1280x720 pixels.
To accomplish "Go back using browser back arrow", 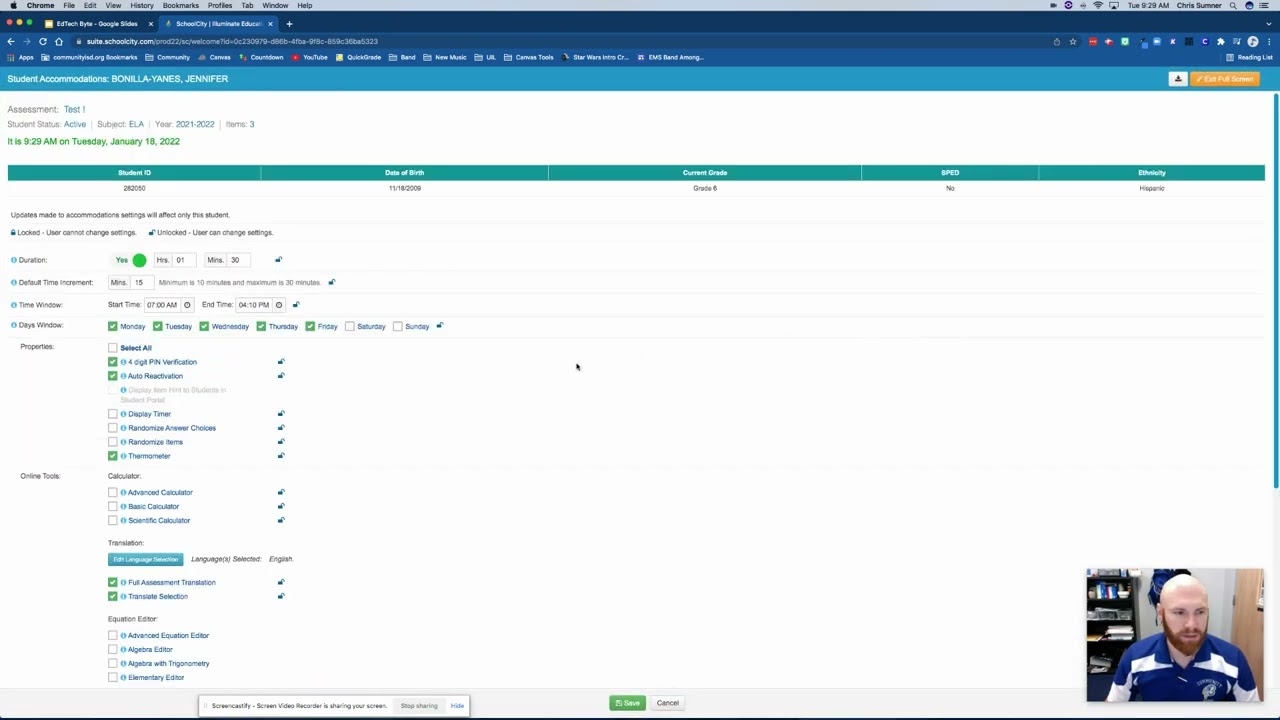I will pyautogui.click(x=11, y=41).
